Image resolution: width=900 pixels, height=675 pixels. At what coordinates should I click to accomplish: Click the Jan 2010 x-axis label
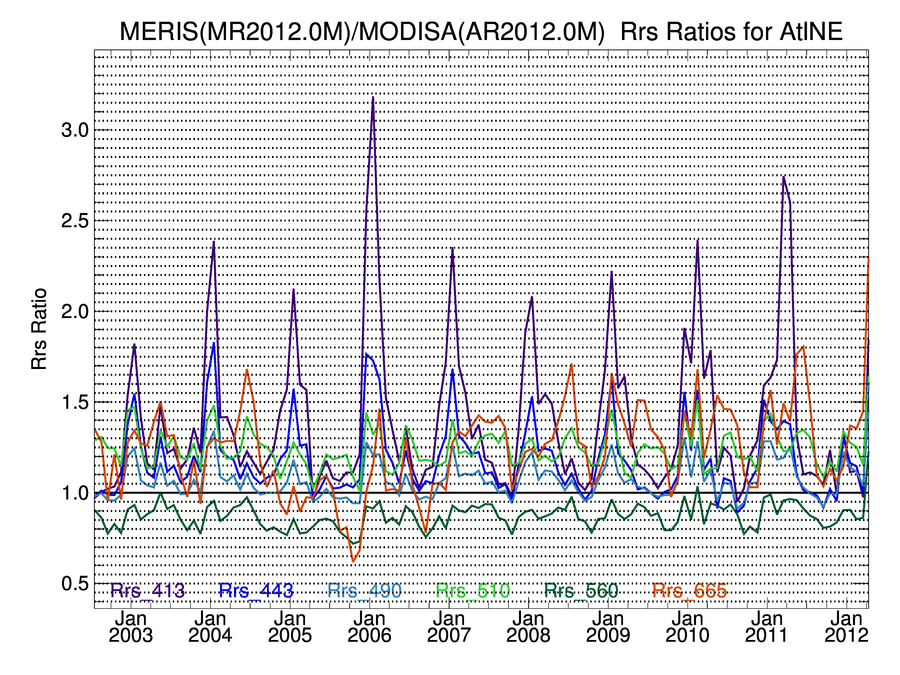point(687,627)
